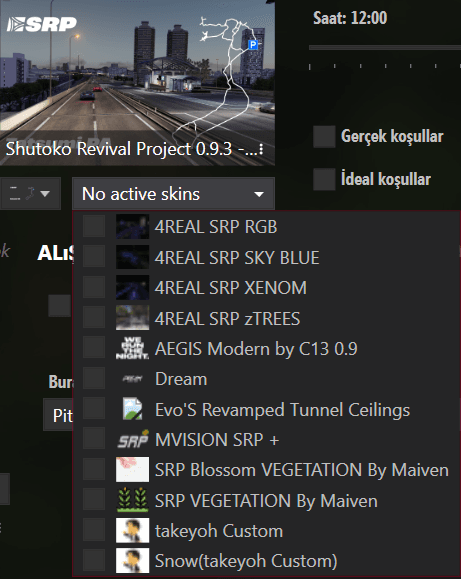Open the partially hidden Pit dropdown

tap(58, 415)
